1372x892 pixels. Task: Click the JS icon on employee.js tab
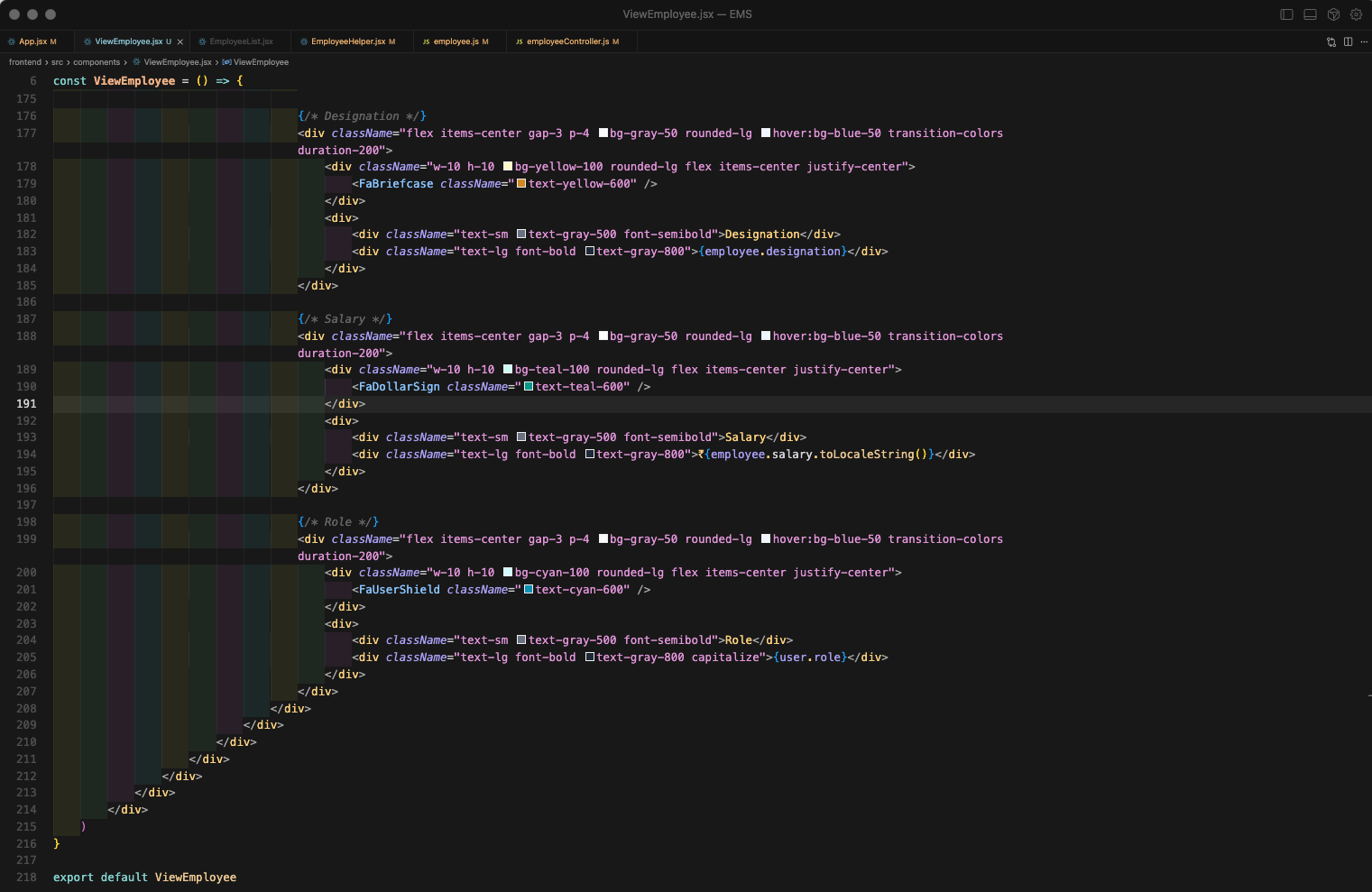click(427, 41)
